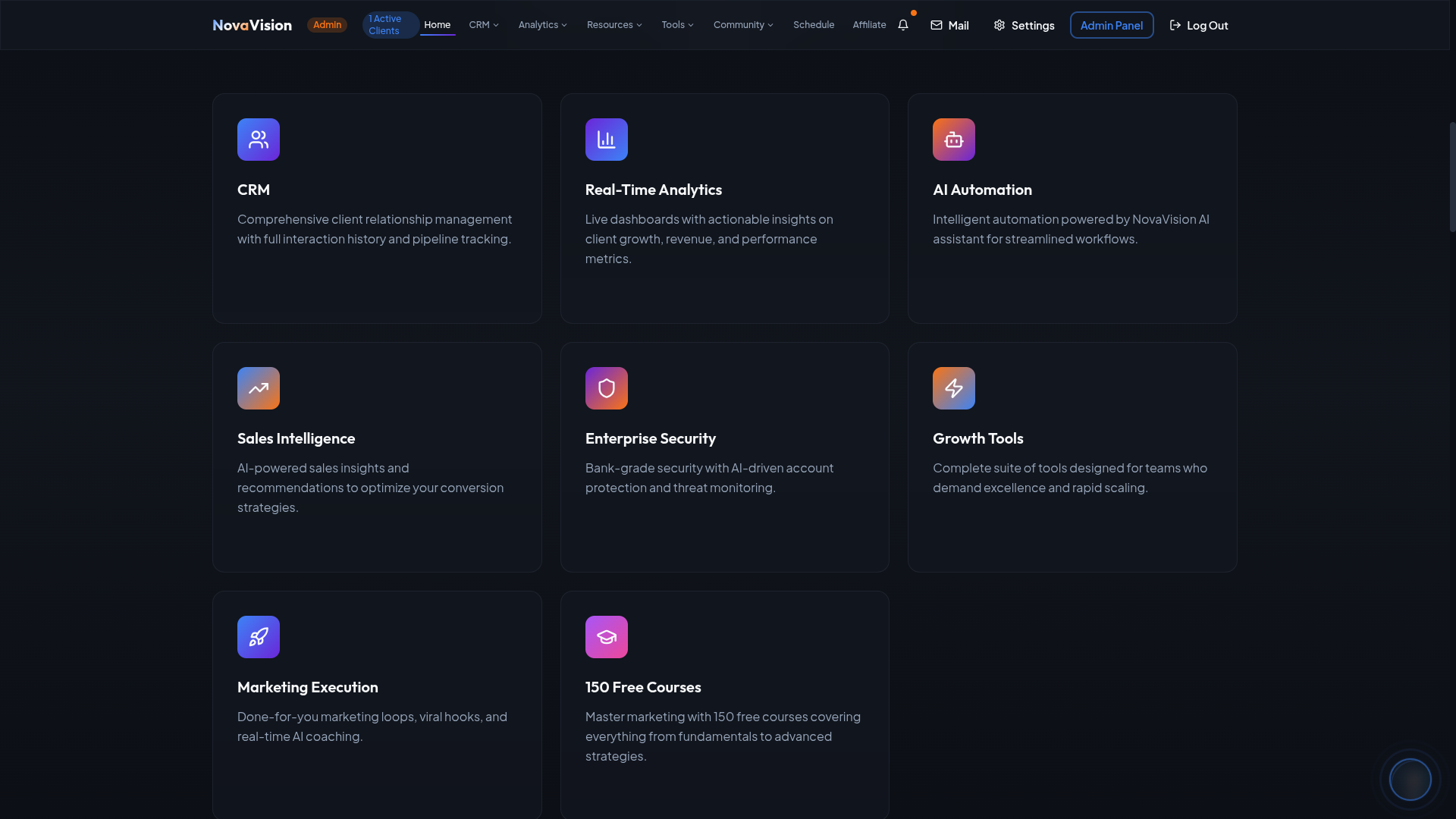Click the Marketing Execution rocket icon
Image resolution: width=1456 pixels, height=819 pixels.
click(x=259, y=637)
